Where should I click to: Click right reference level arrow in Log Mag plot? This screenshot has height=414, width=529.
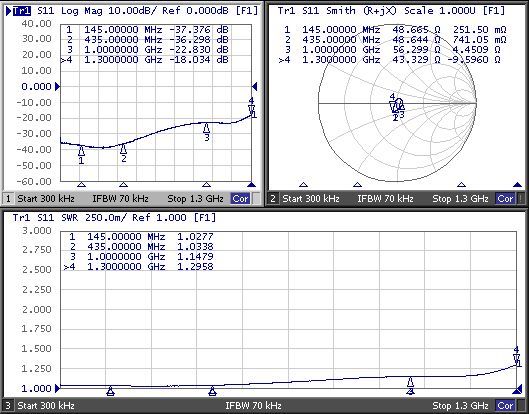click(254, 87)
